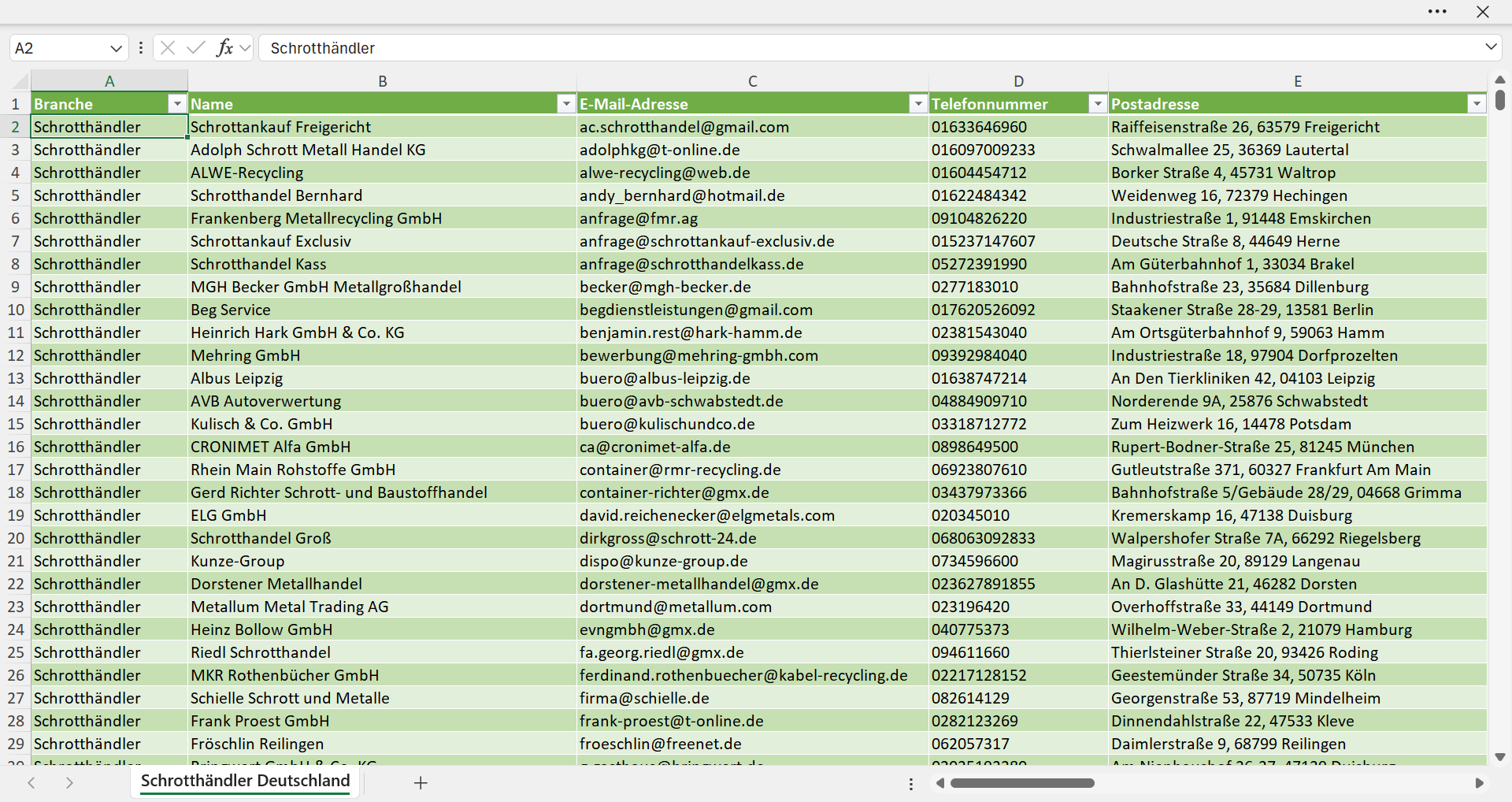Viewport: 1512px width, 802px height.
Task: Close the window with the X button
Action: point(1483,12)
